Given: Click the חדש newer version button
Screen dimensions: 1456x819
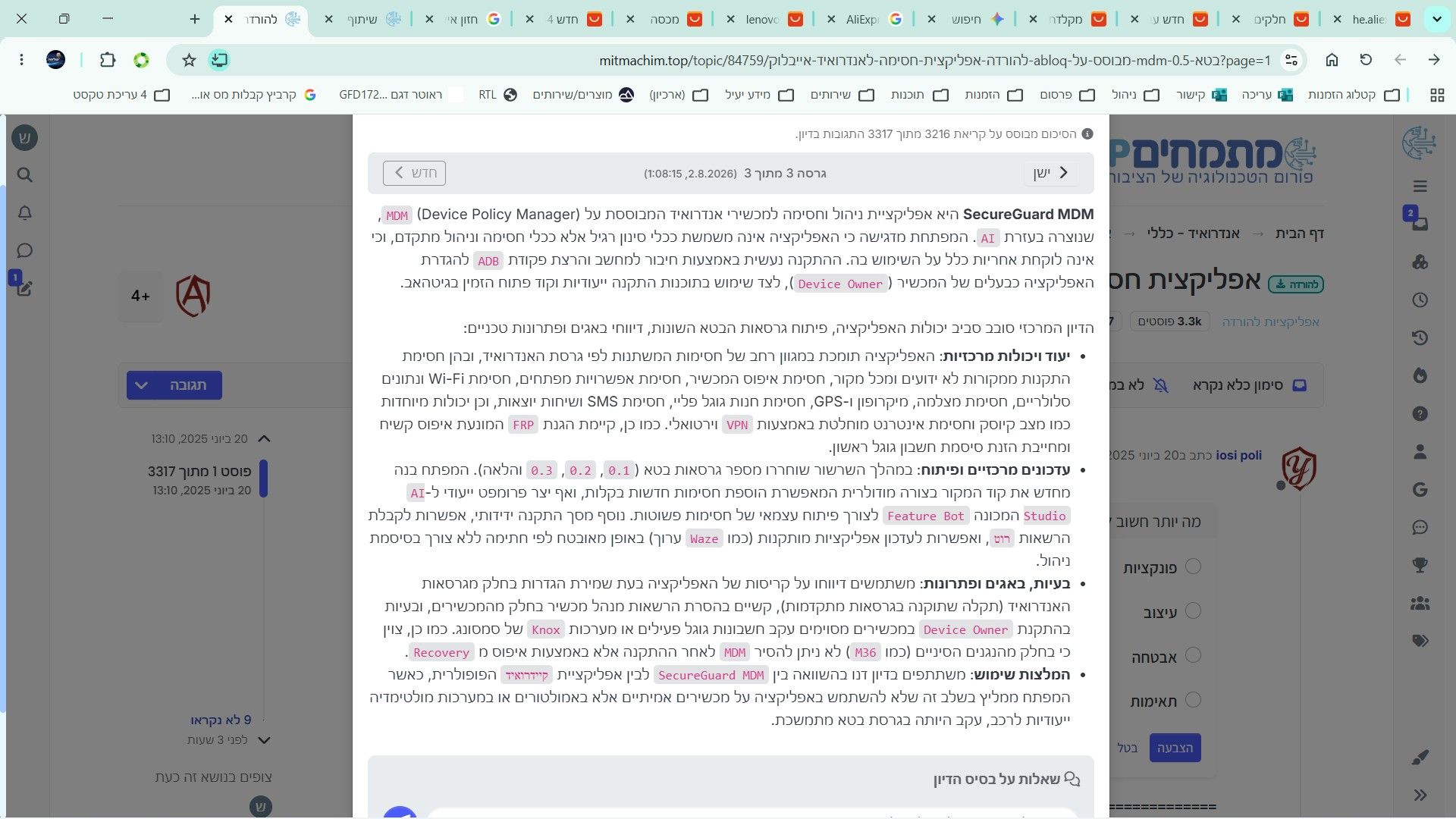Looking at the screenshot, I should 415,173.
